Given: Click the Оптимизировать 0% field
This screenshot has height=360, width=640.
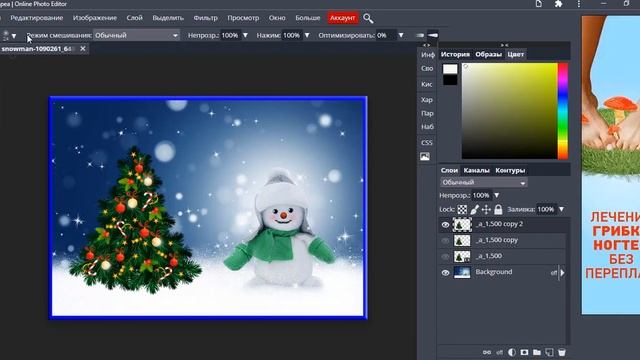Looking at the screenshot, I should 385,36.
